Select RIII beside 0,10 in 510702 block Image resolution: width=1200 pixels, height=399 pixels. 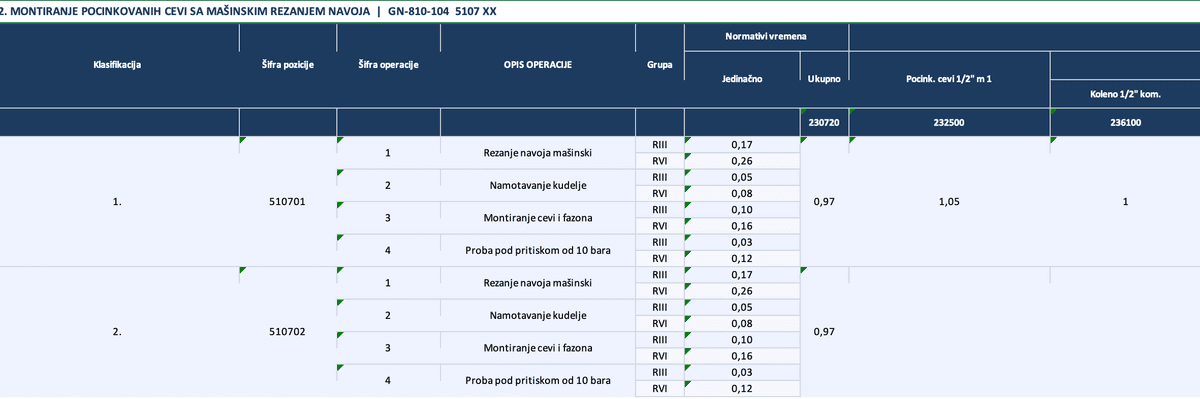[x=659, y=340]
